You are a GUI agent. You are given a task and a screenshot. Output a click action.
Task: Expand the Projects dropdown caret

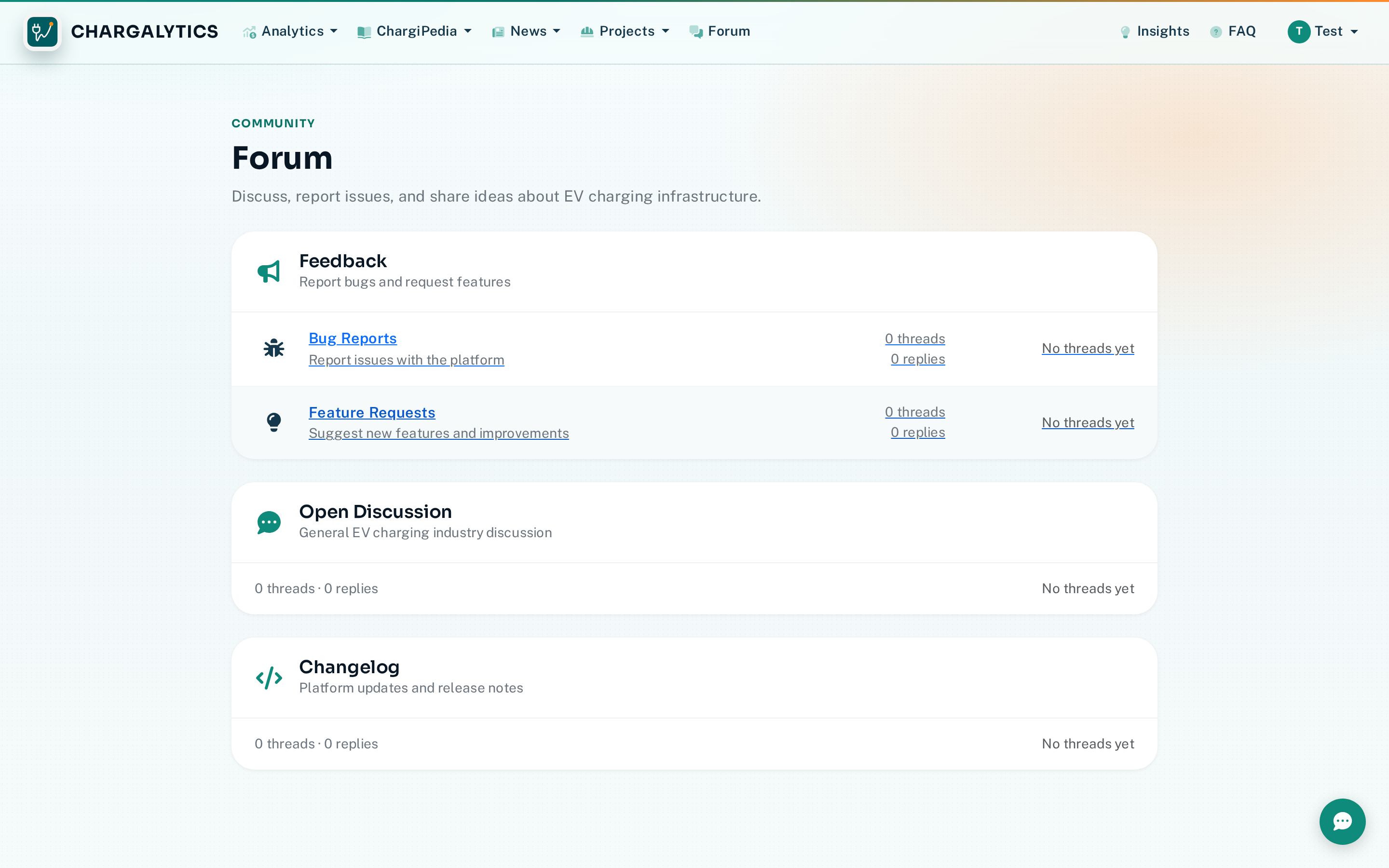coord(666,31)
